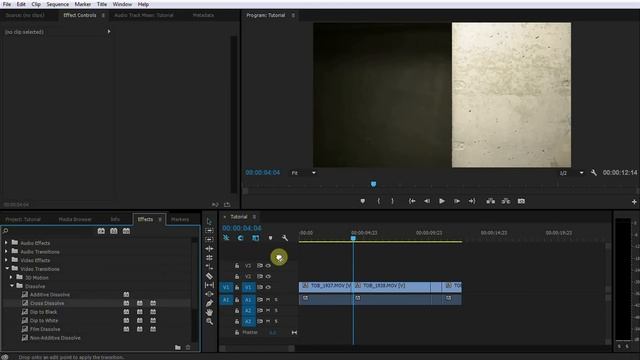Viewport: 640px width, 360px height.
Task: Expand the Audio Transitions folder
Action: pyautogui.click(x=6, y=251)
